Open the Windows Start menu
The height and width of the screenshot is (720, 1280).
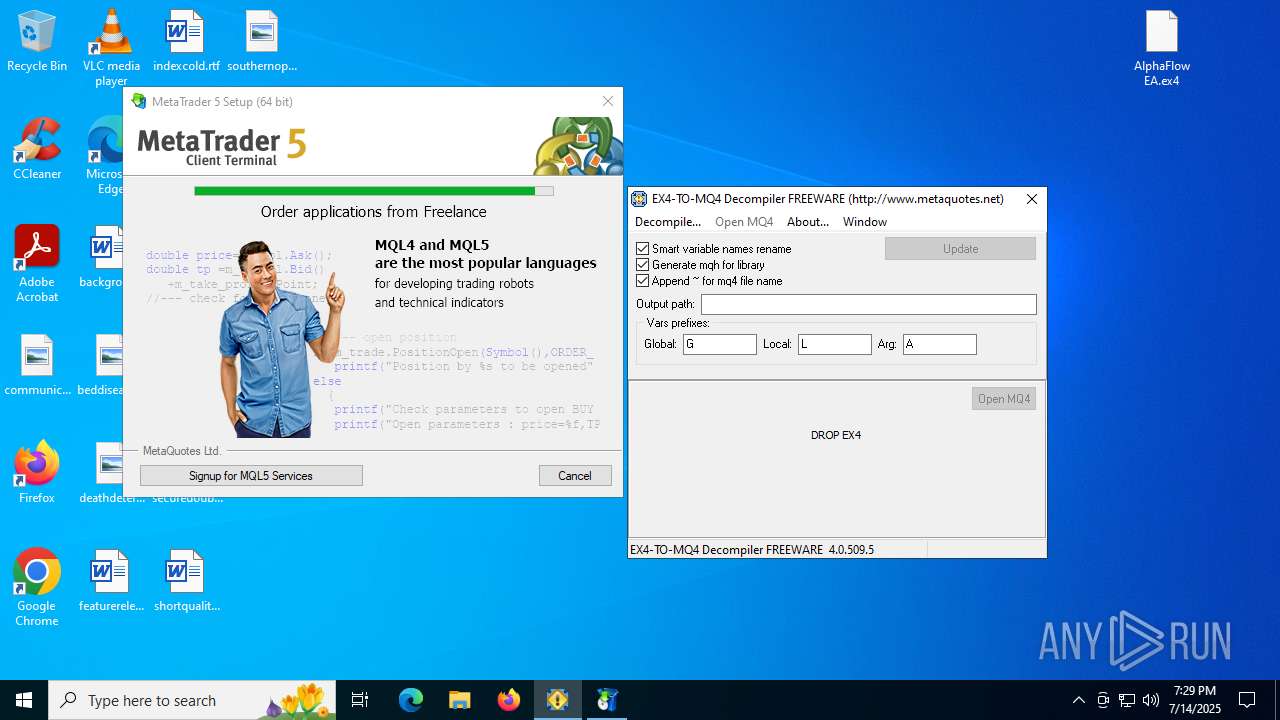coord(24,700)
